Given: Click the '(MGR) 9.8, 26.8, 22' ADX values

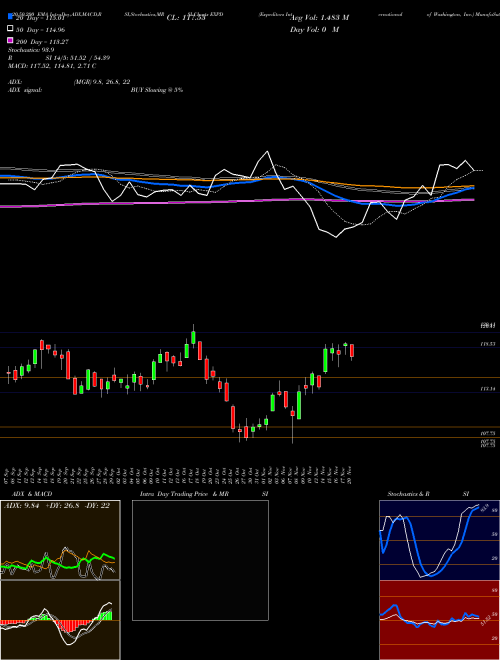Looking at the screenshot, I should 102,82.
